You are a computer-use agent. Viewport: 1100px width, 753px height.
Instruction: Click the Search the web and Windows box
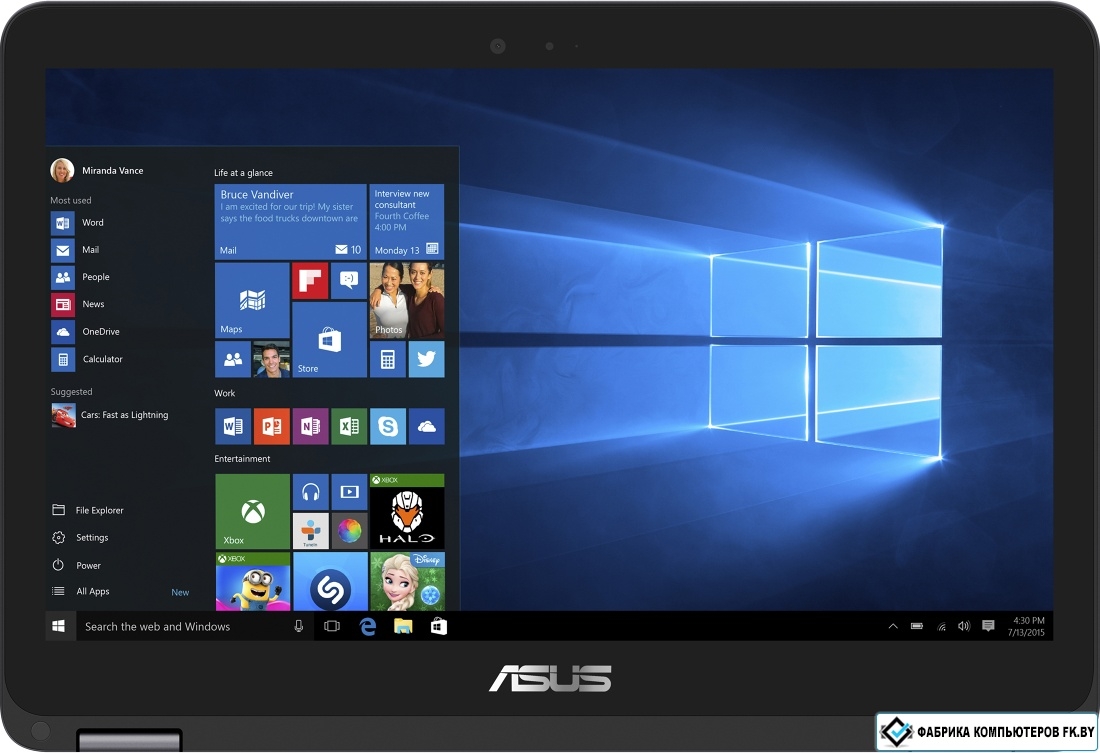pos(194,627)
